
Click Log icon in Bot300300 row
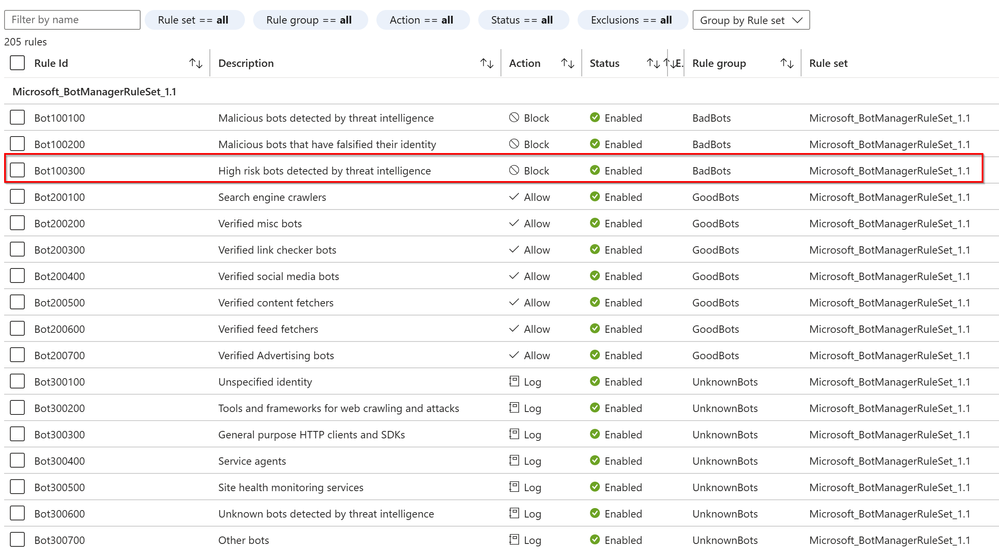514,434
